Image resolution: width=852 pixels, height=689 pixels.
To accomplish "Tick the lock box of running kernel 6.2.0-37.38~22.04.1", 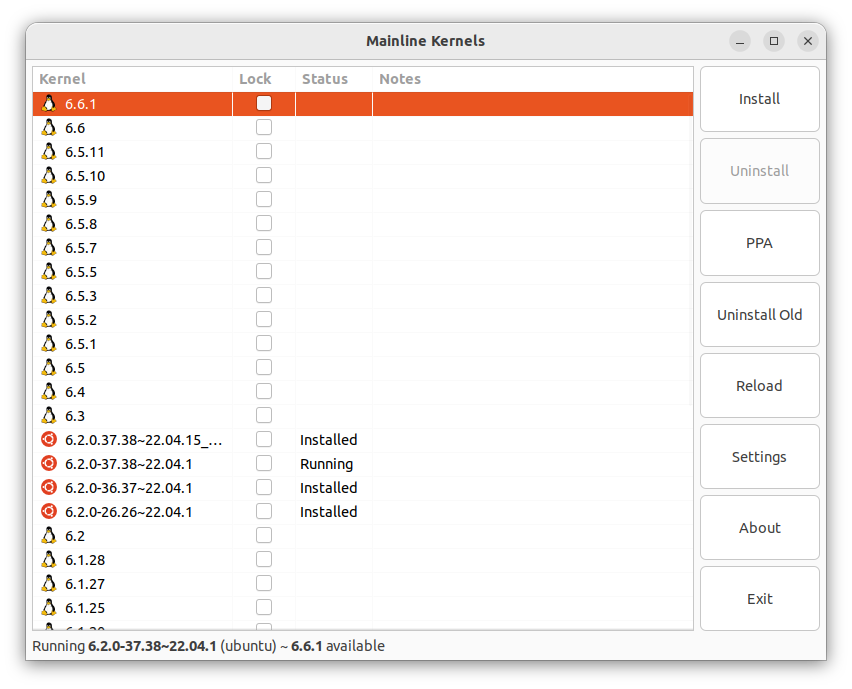I will click(x=264, y=463).
